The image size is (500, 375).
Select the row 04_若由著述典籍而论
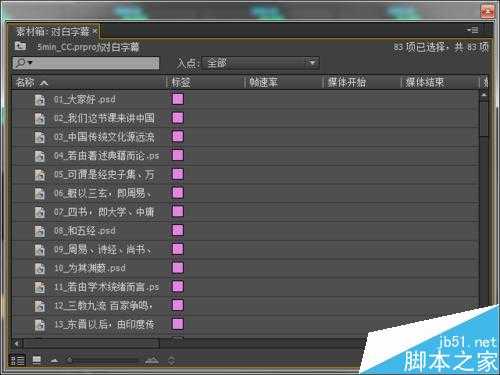tap(245, 156)
